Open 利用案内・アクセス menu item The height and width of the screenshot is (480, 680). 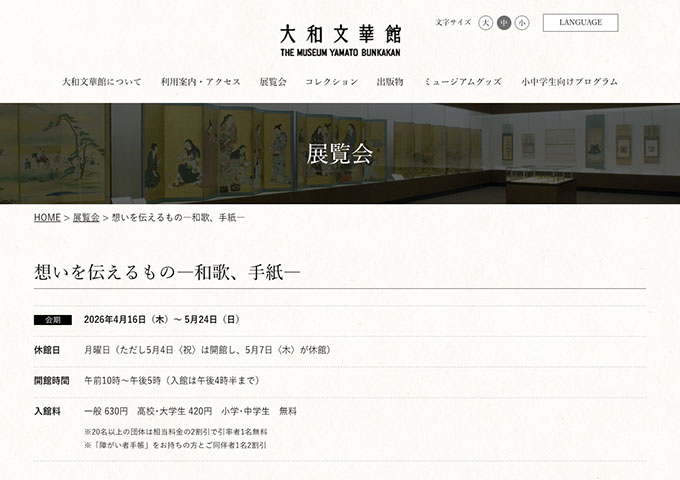point(201,82)
